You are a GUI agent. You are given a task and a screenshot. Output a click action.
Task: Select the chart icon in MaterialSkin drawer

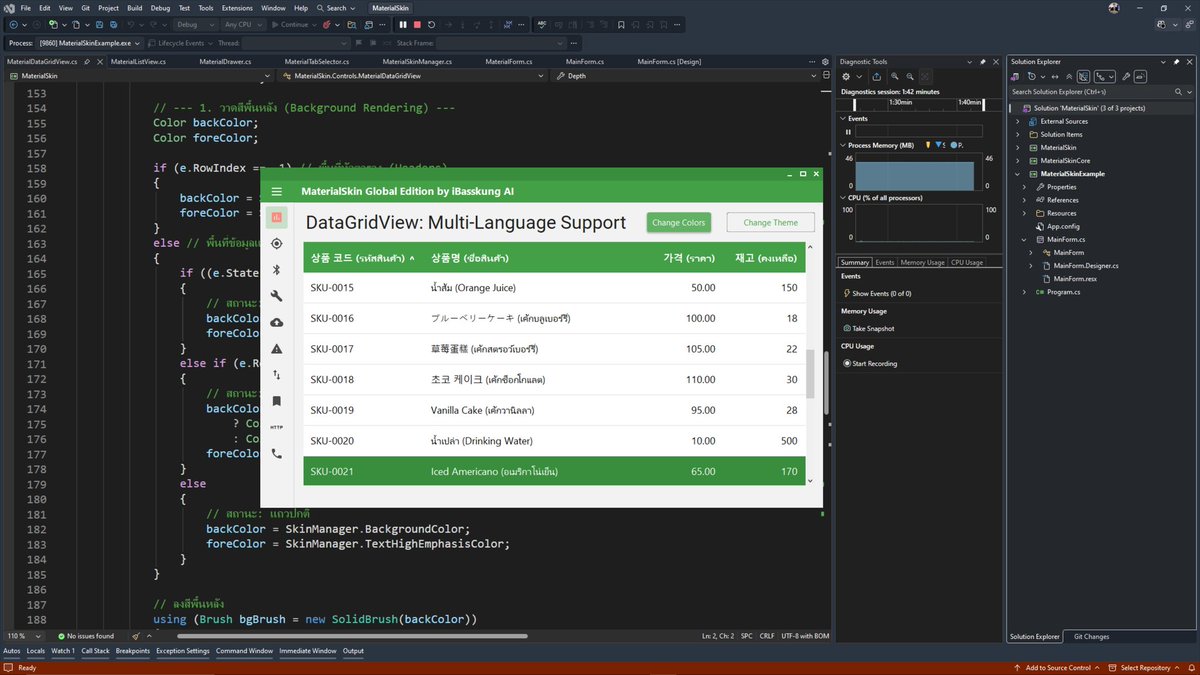pyautogui.click(x=277, y=217)
